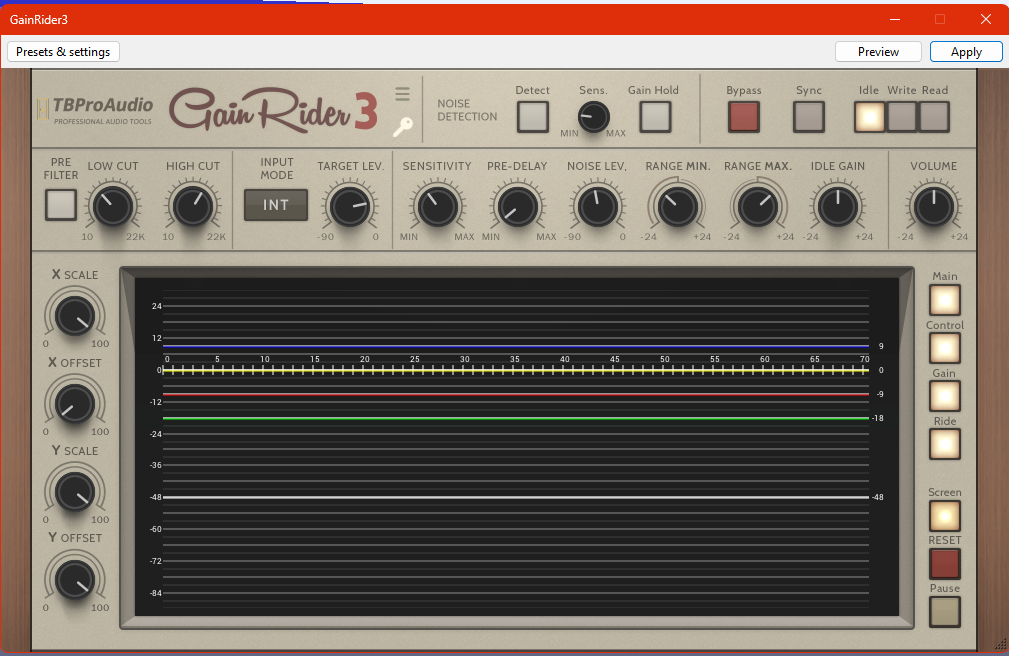Screen dimensions: 1009x656
Task: Click the Target Lev. knob
Action: 350,207
